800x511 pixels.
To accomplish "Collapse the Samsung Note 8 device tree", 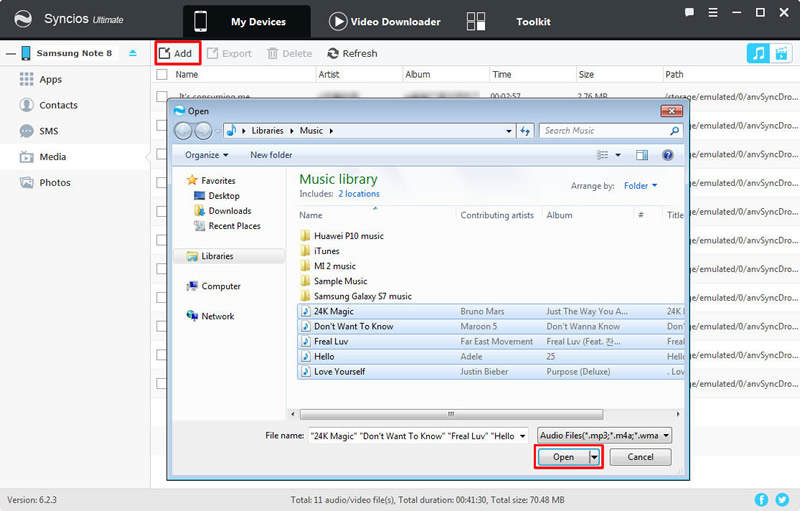I will point(10,53).
